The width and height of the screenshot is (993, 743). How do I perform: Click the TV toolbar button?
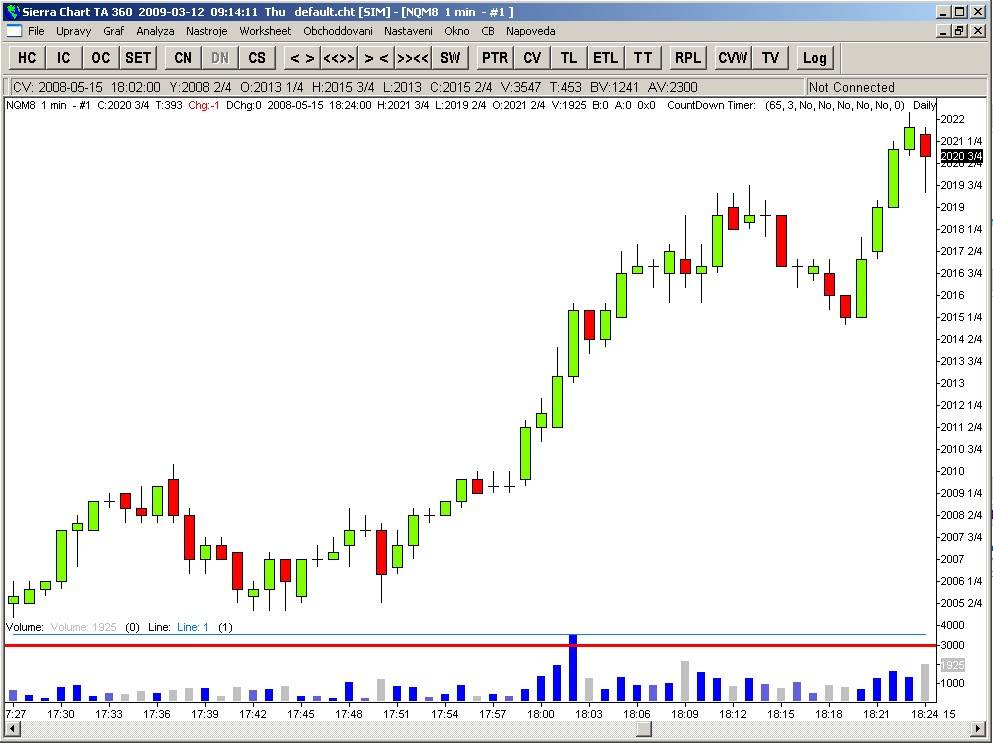click(770, 58)
